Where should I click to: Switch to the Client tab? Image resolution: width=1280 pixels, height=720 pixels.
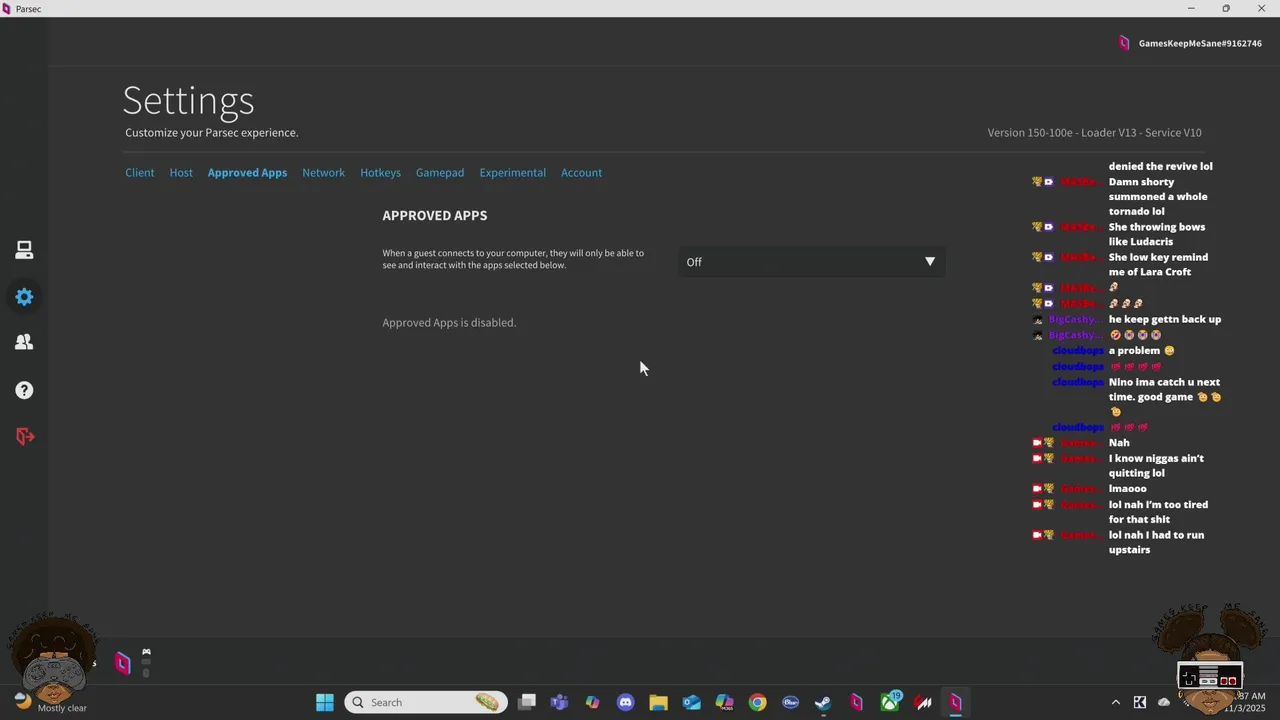pos(140,173)
